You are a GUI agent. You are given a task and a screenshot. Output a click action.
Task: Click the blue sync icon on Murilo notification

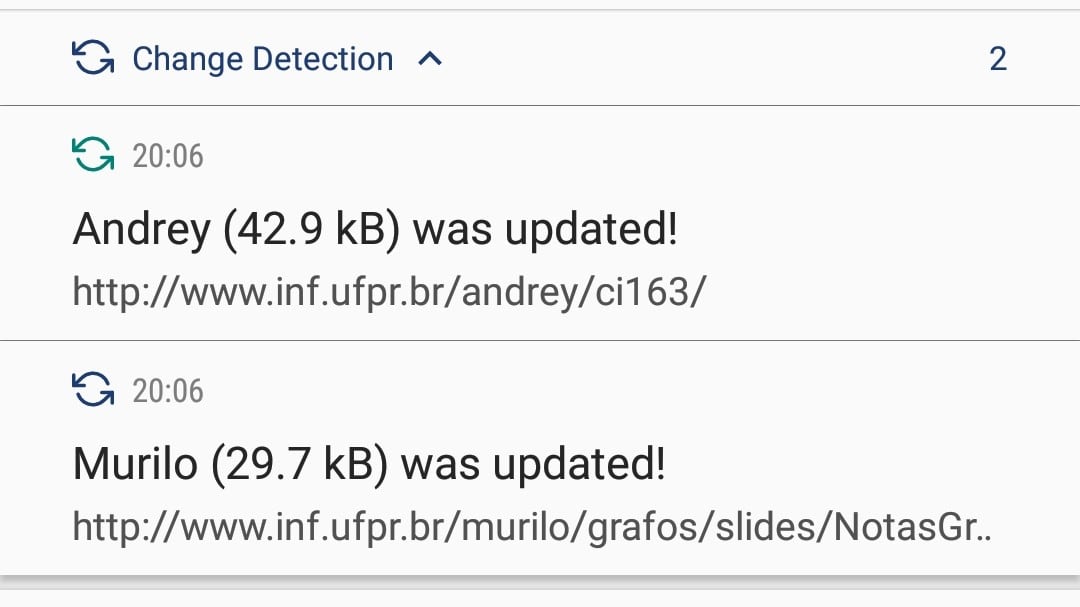[x=93, y=389]
